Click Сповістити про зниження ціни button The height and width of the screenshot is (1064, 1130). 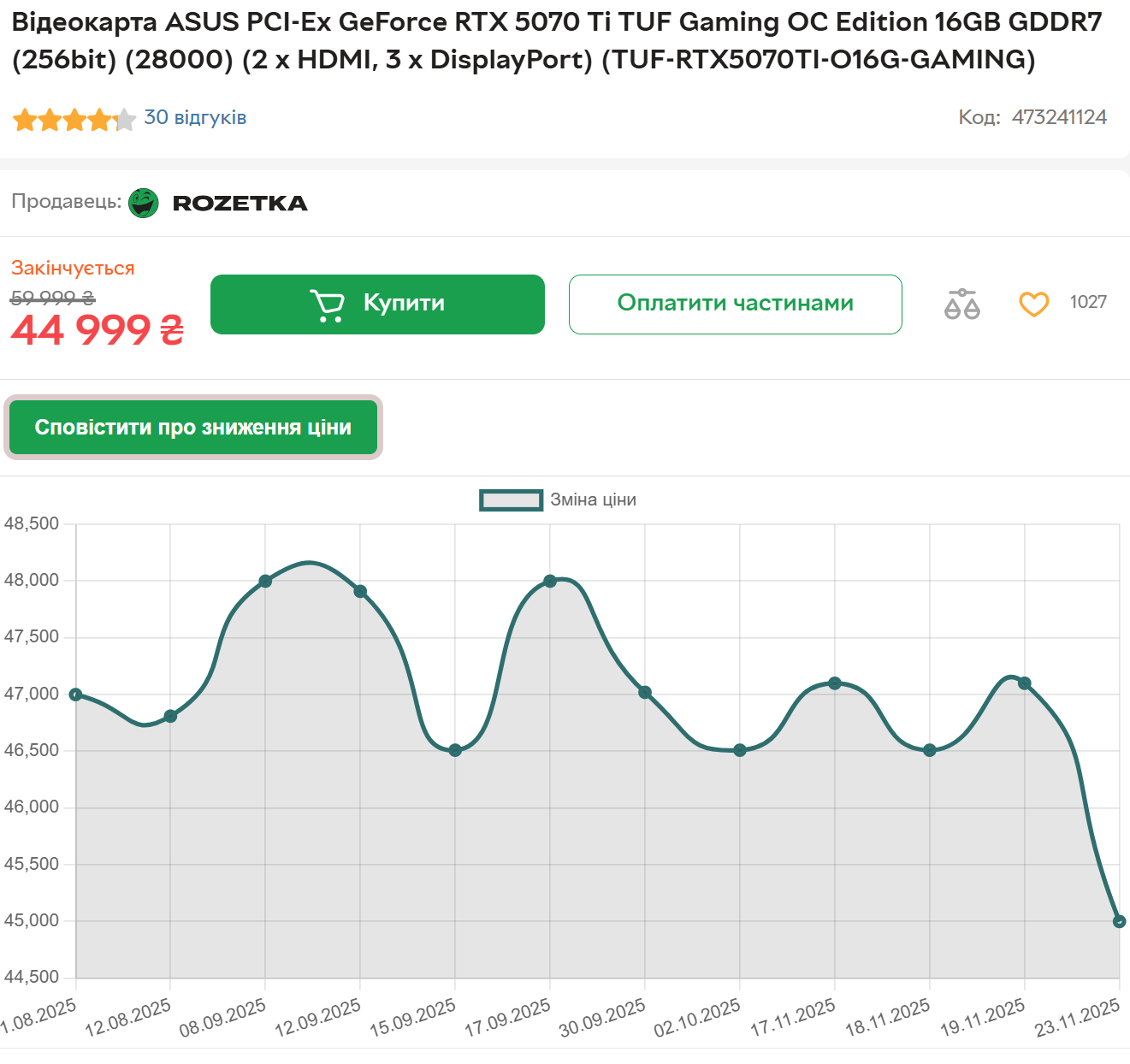tap(193, 427)
